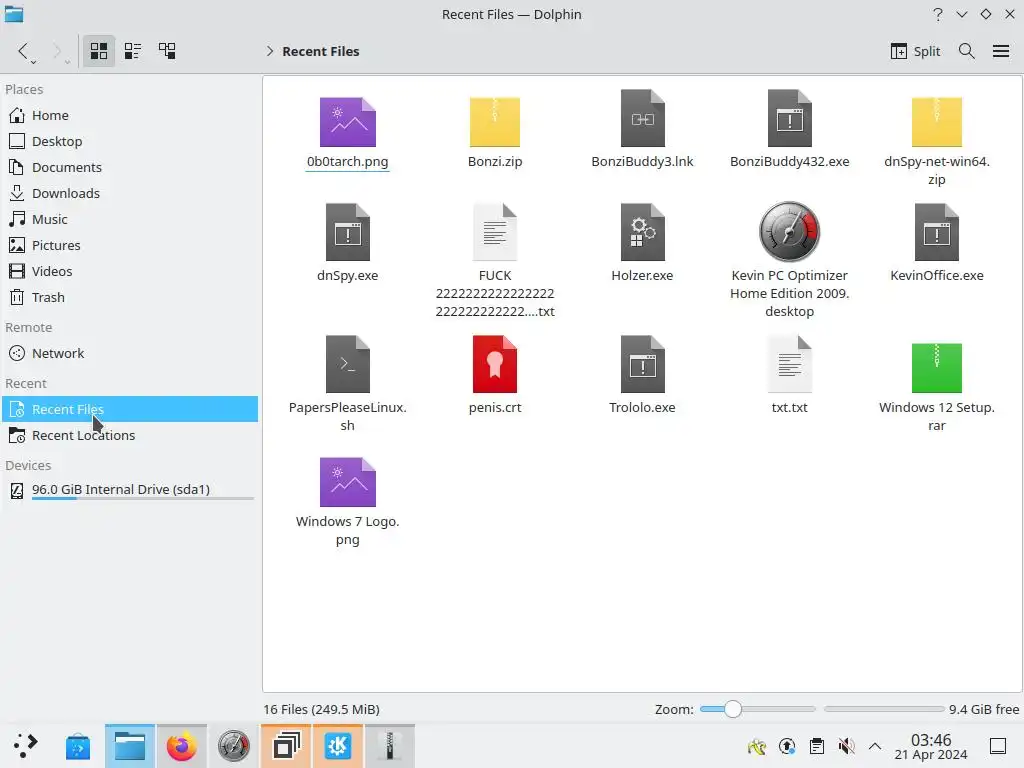The height and width of the screenshot is (768, 1024).
Task: Click the window help question mark
Action: click(x=938, y=14)
